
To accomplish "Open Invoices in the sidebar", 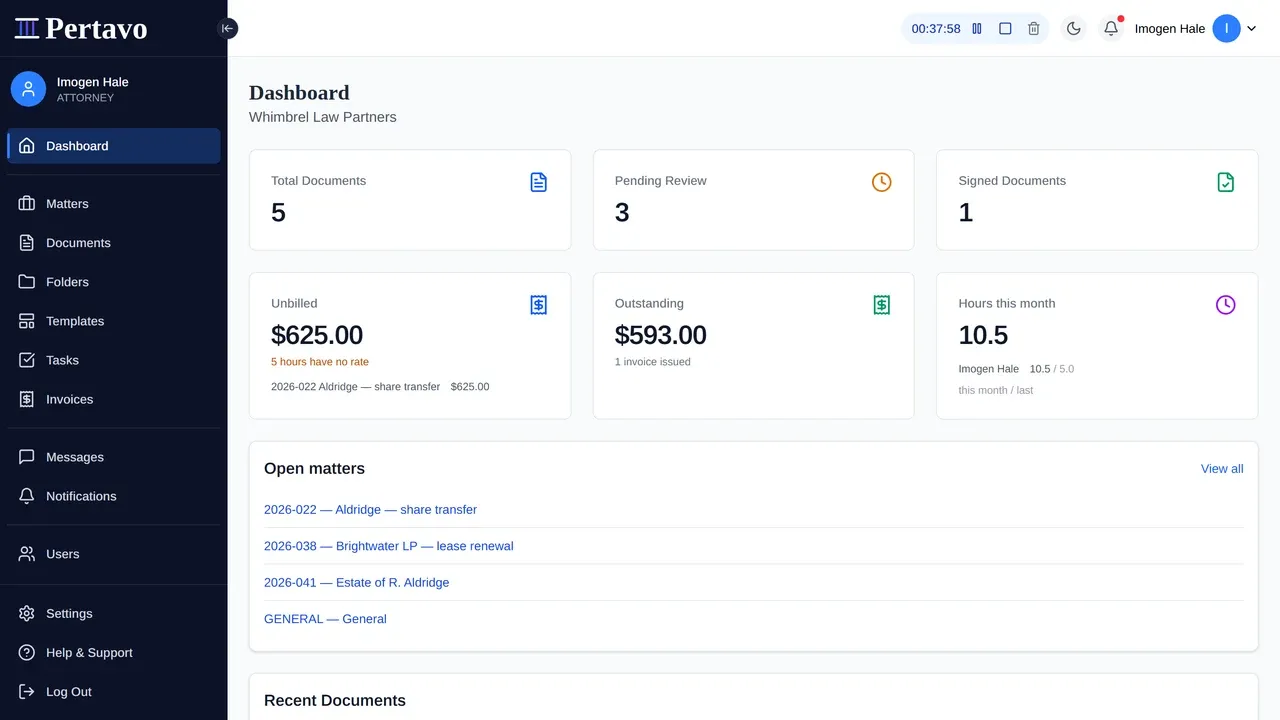I will pos(114,399).
